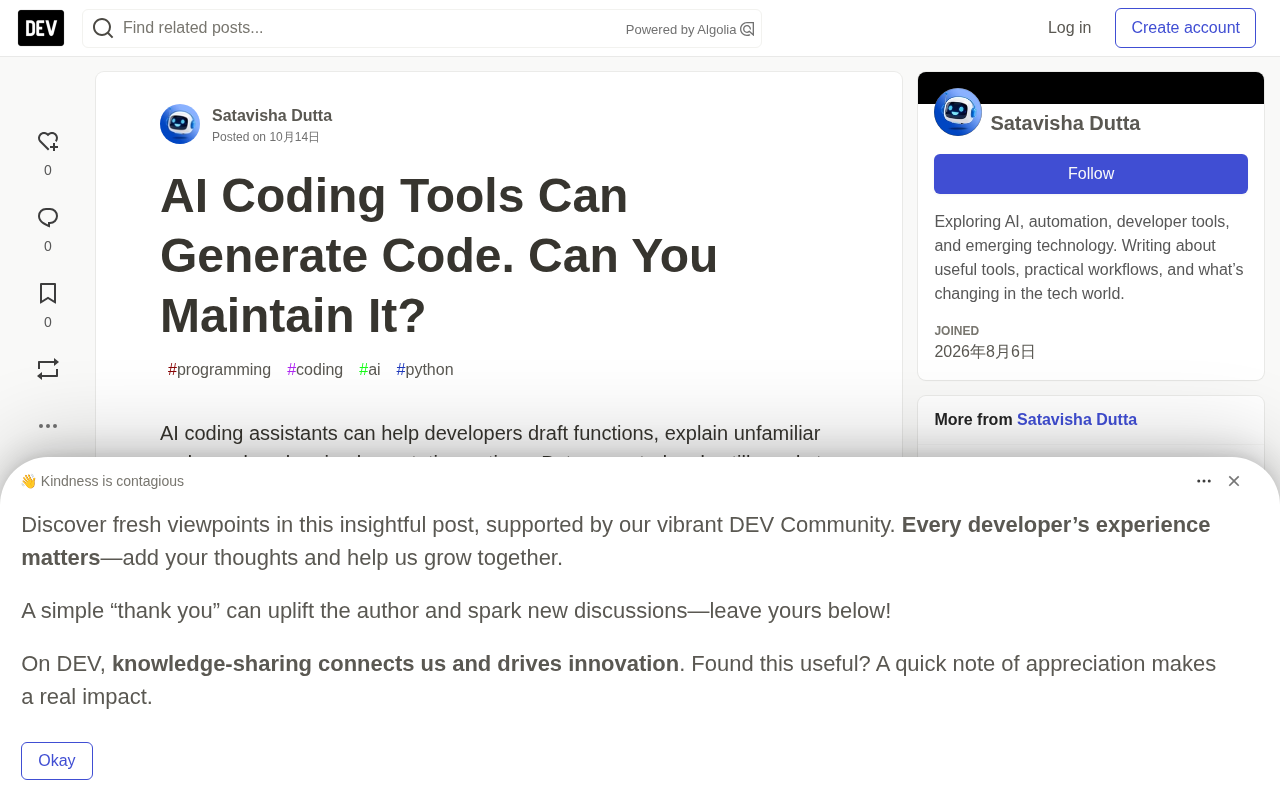Open more options in the left sidebar
1280x800 pixels.
48,426
